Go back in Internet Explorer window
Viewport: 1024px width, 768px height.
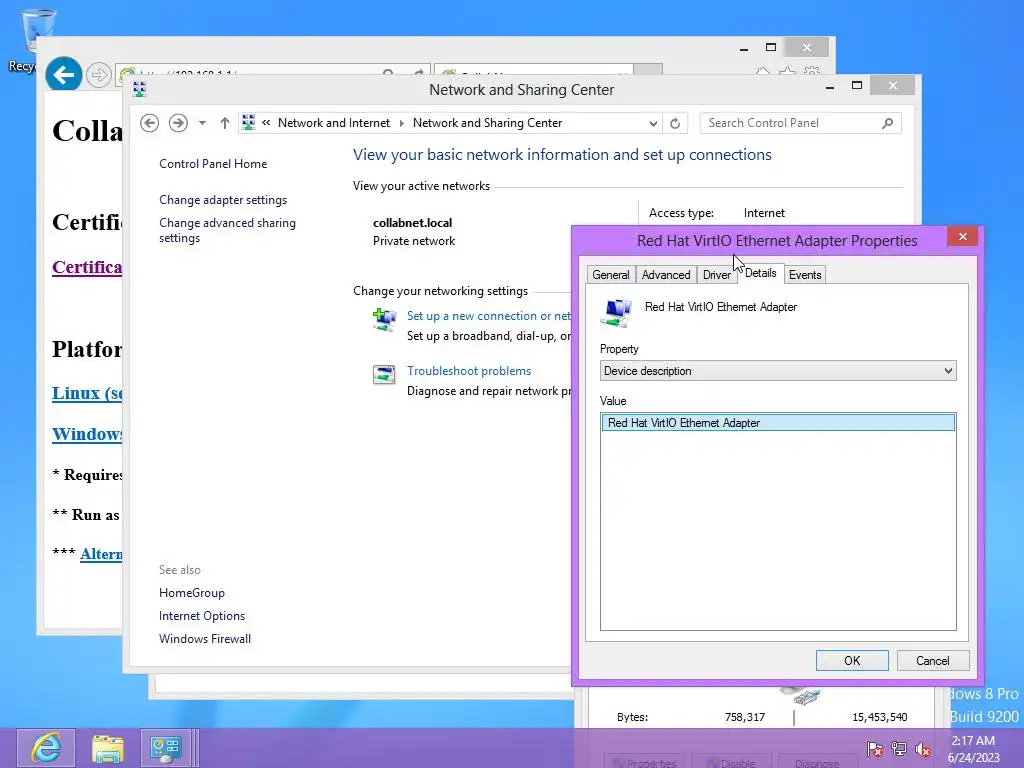(x=63, y=74)
